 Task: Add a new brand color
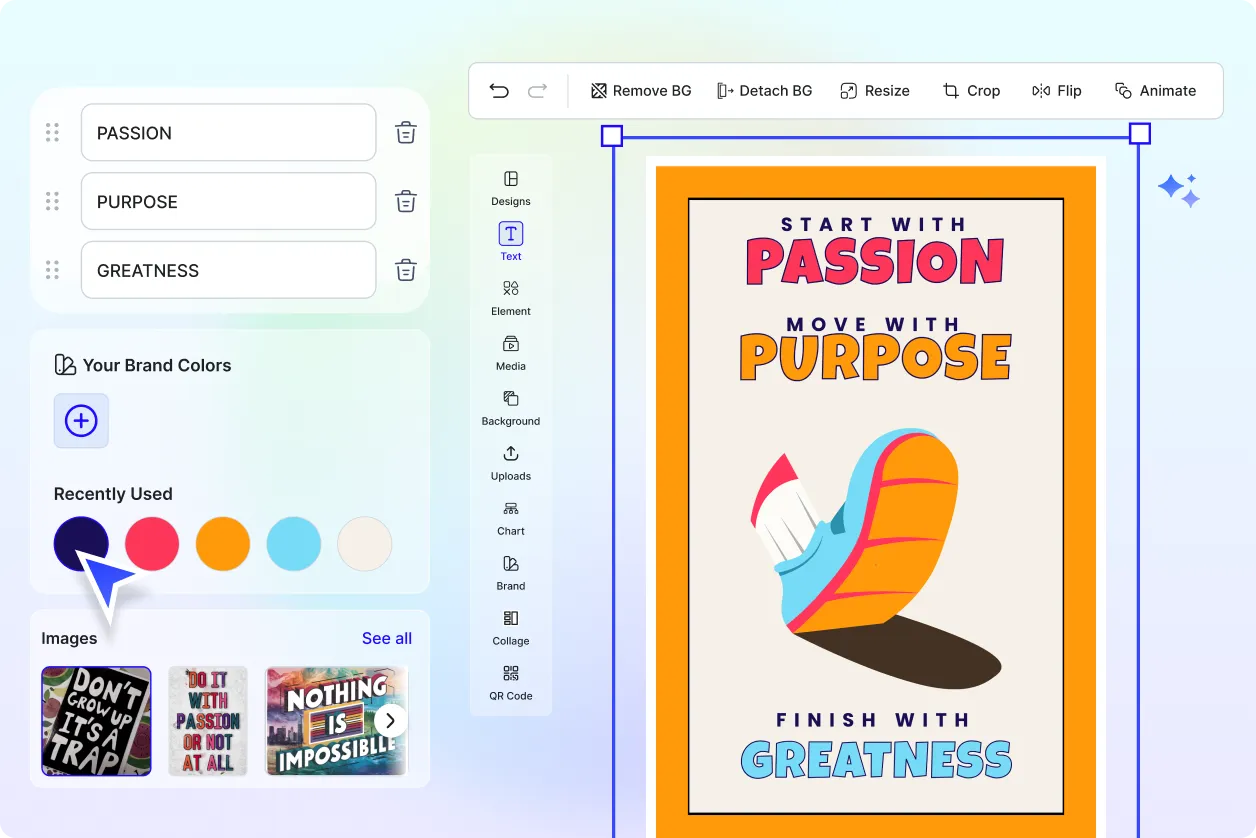pyautogui.click(x=81, y=421)
